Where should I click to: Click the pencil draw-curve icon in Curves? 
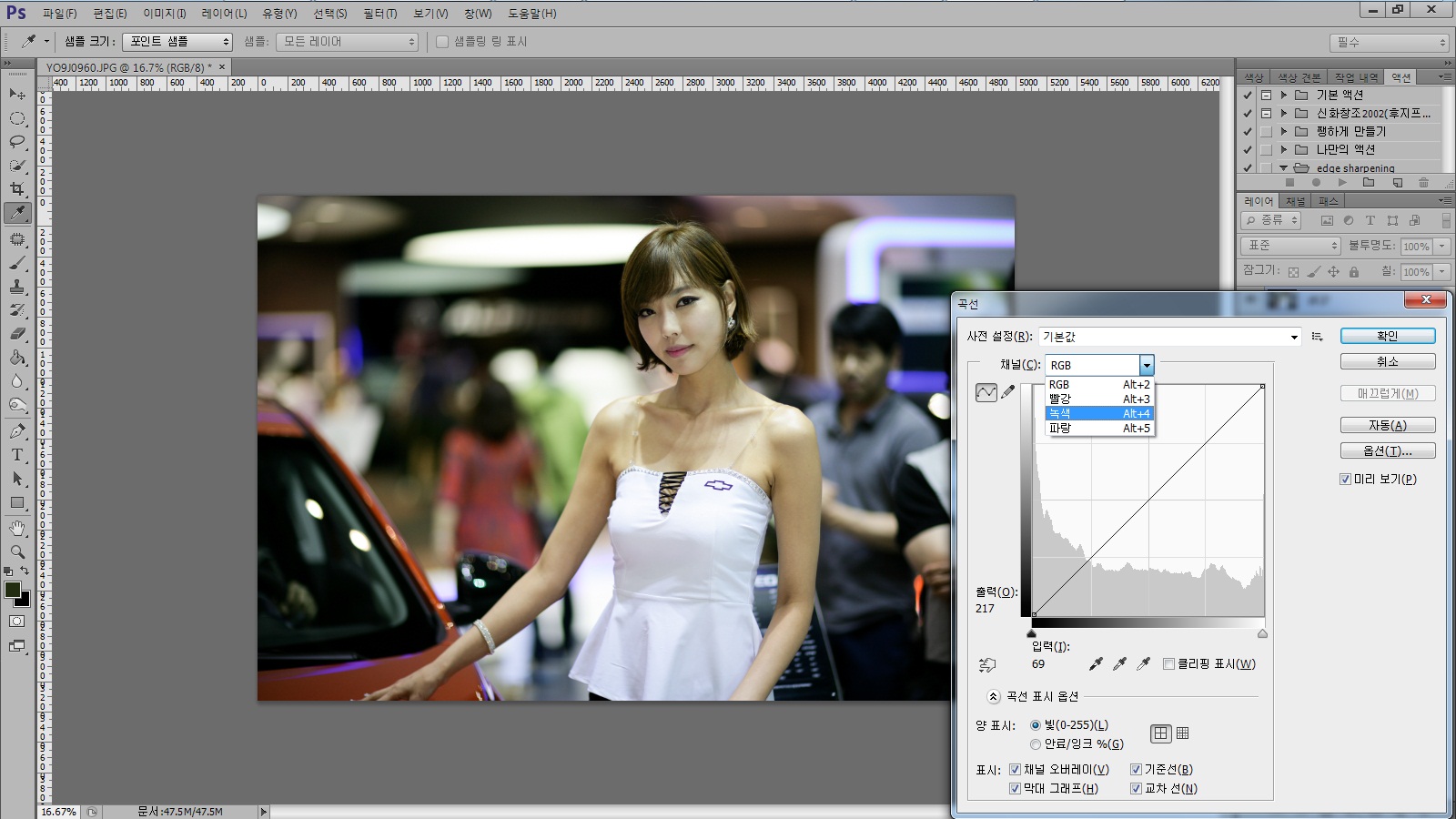coord(1008,392)
